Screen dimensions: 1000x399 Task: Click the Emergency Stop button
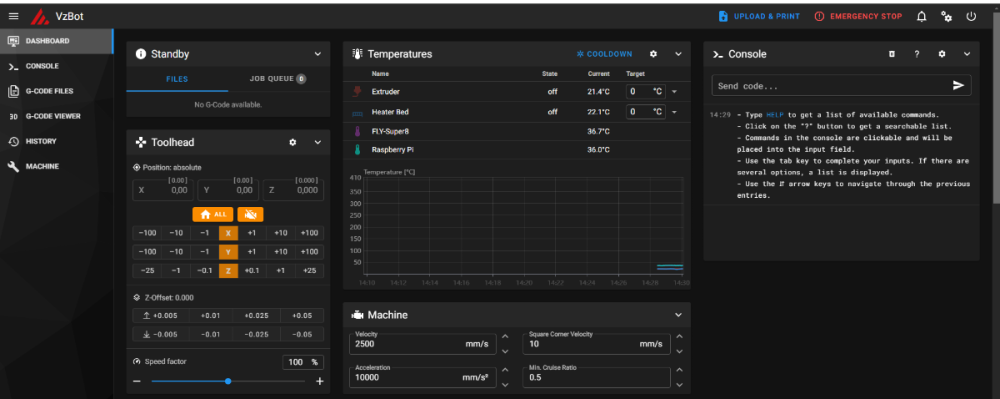pos(858,17)
